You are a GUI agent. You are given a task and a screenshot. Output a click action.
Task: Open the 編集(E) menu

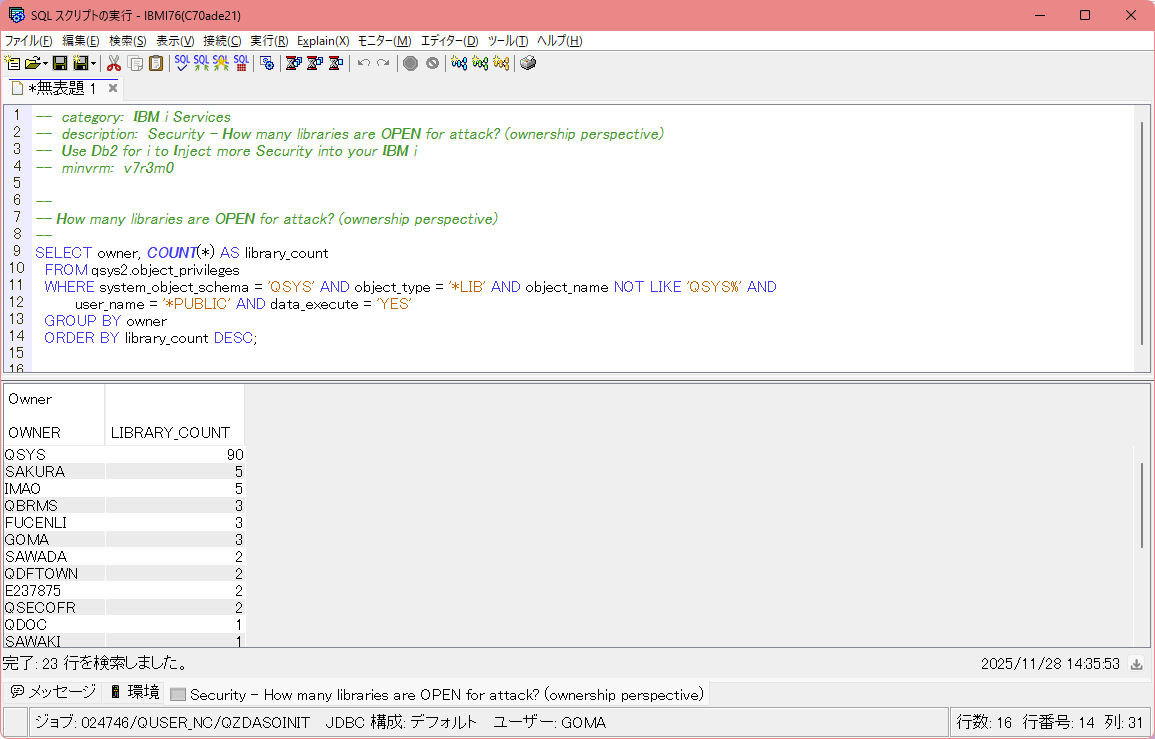81,41
